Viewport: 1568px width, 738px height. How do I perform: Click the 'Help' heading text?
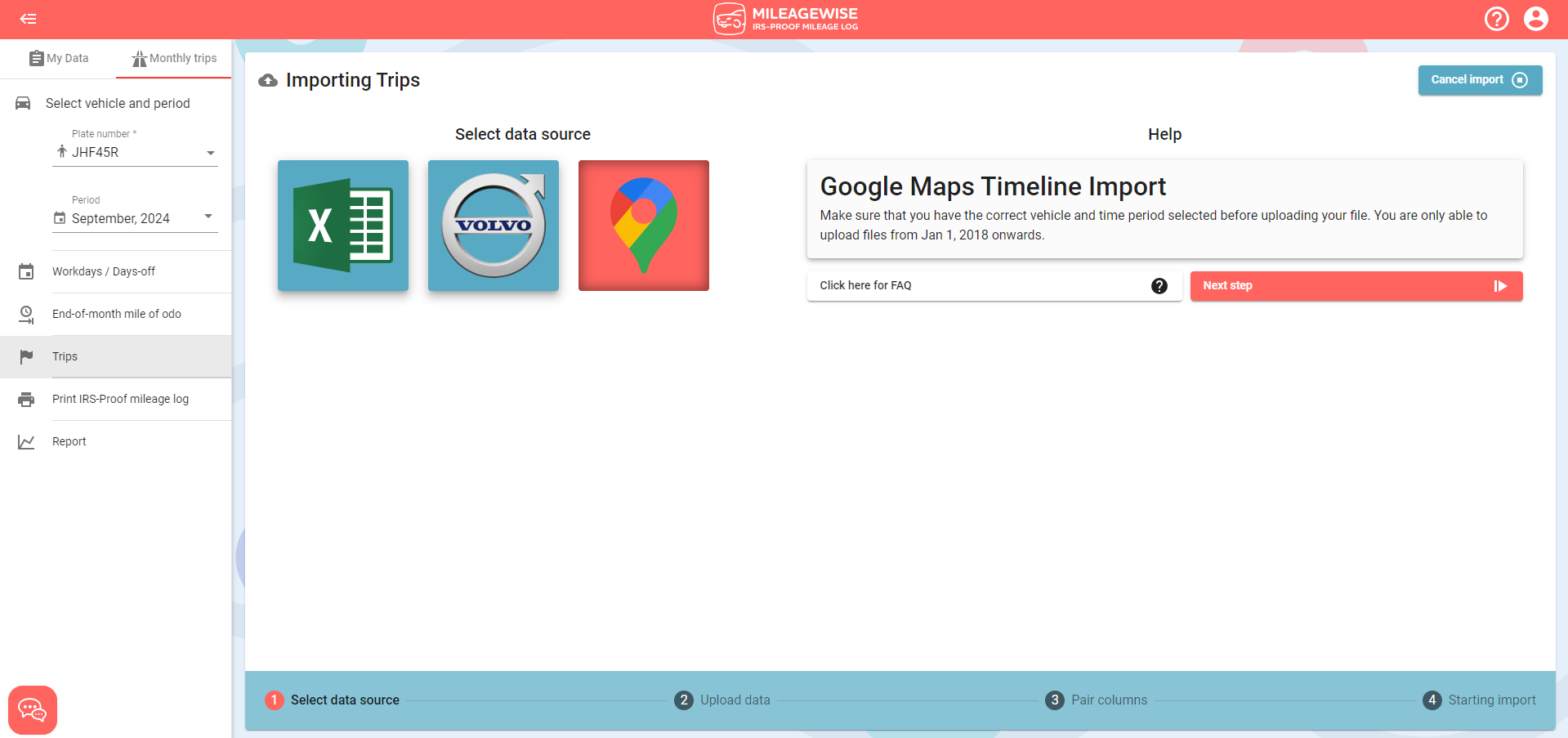pyautogui.click(x=1164, y=134)
